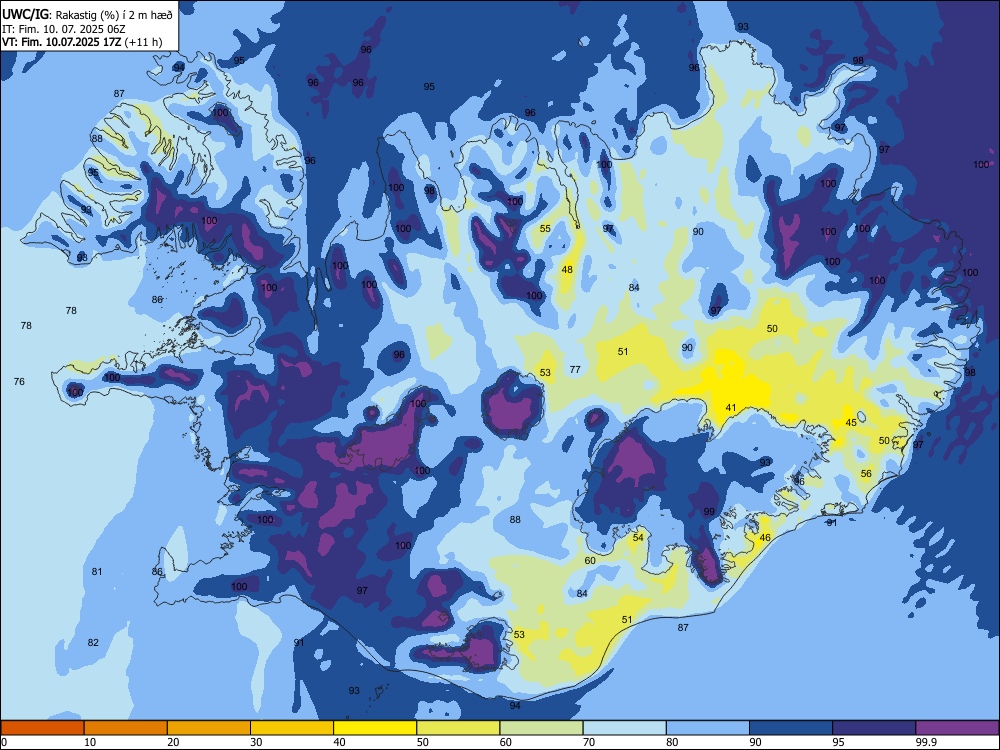
Task: Click the map value '48' in the north
Action: pos(567,270)
